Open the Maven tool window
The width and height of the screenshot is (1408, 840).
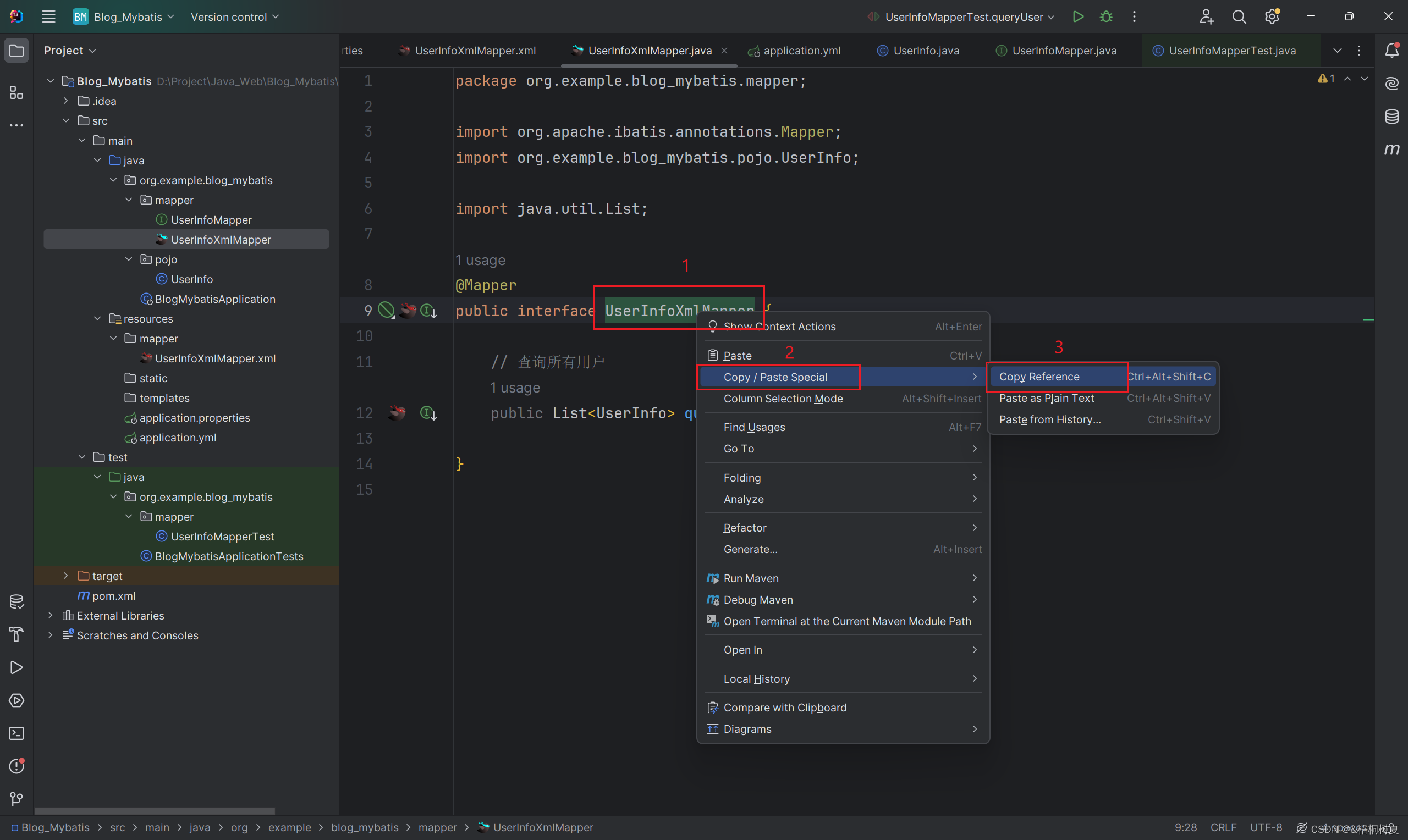coord(1391,150)
